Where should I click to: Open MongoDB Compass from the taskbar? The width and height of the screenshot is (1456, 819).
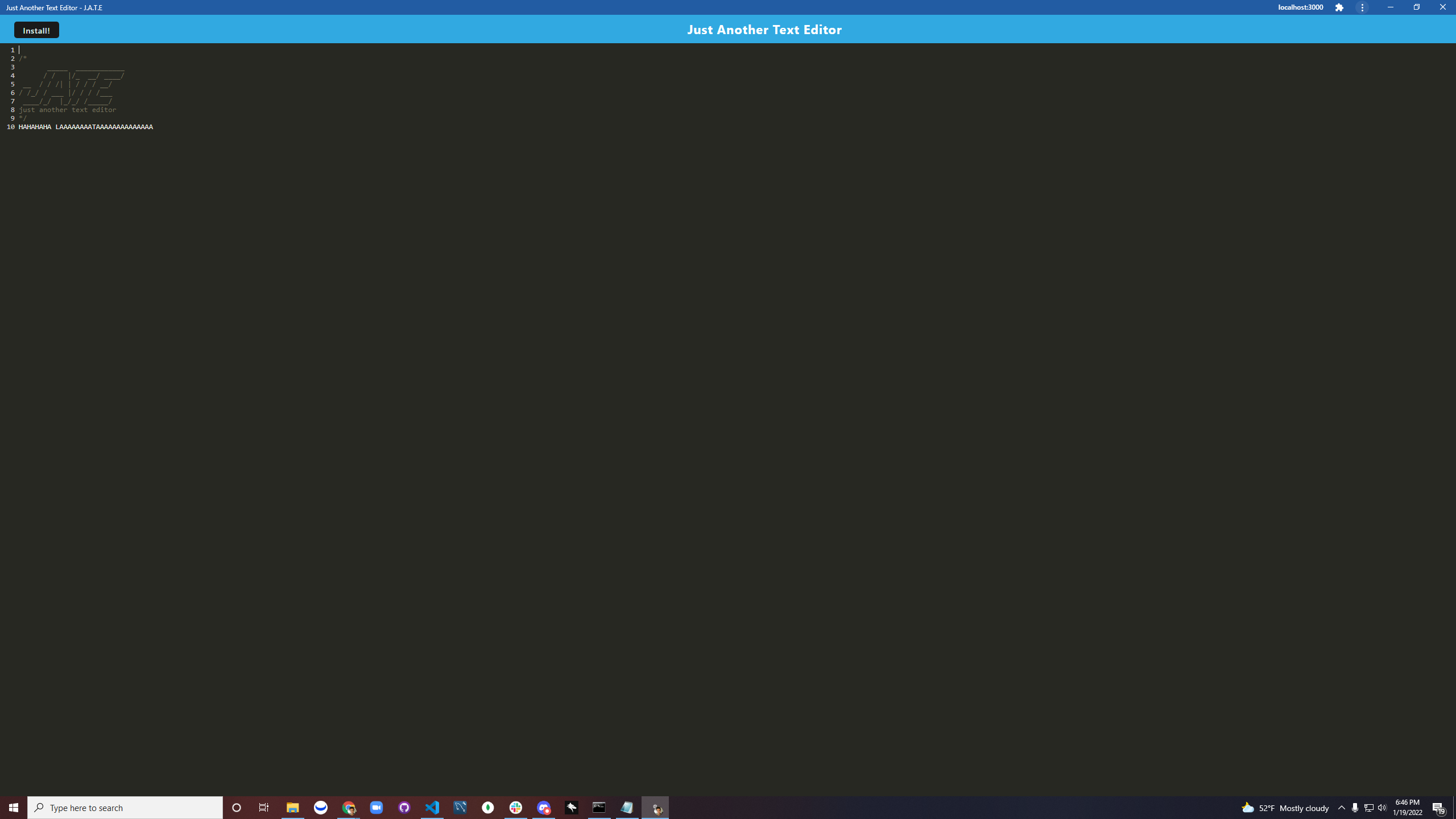coord(487,807)
